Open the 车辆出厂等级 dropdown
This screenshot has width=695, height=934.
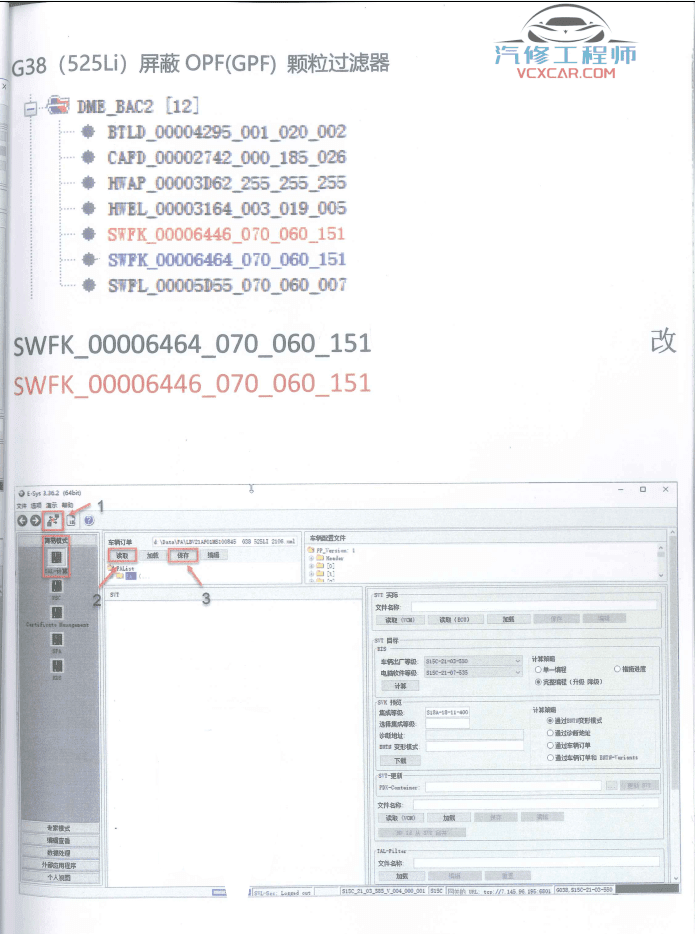[473, 661]
